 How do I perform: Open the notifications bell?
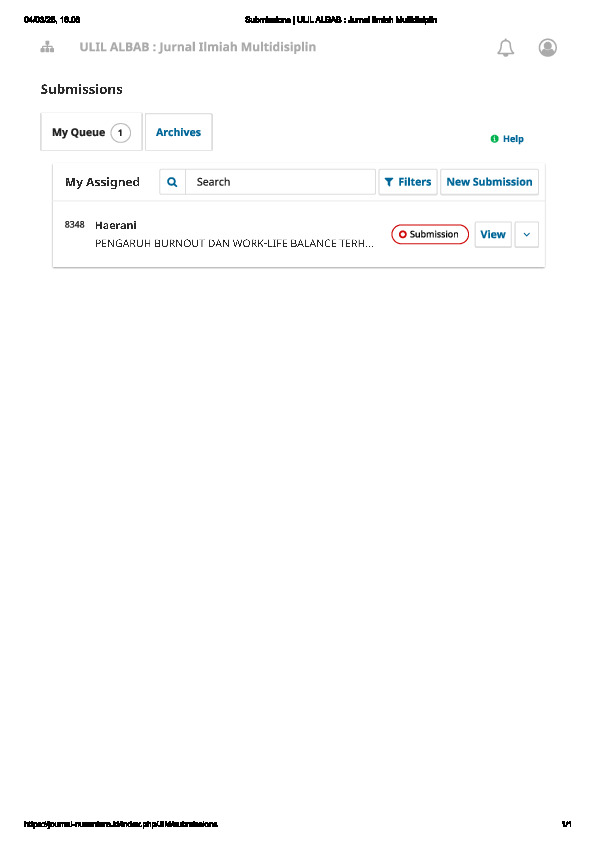(x=505, y=48)
